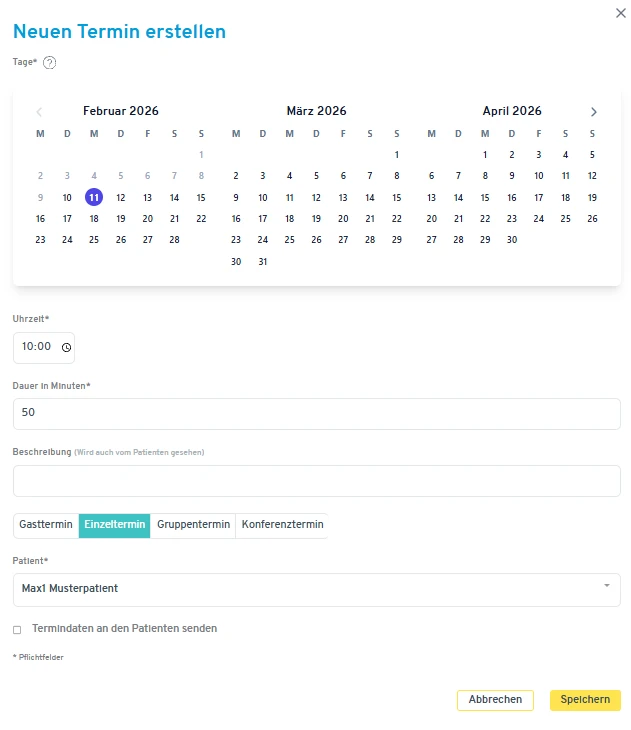
Task: Open the Patient dropdown arrow
Action: tap(606, 586)
